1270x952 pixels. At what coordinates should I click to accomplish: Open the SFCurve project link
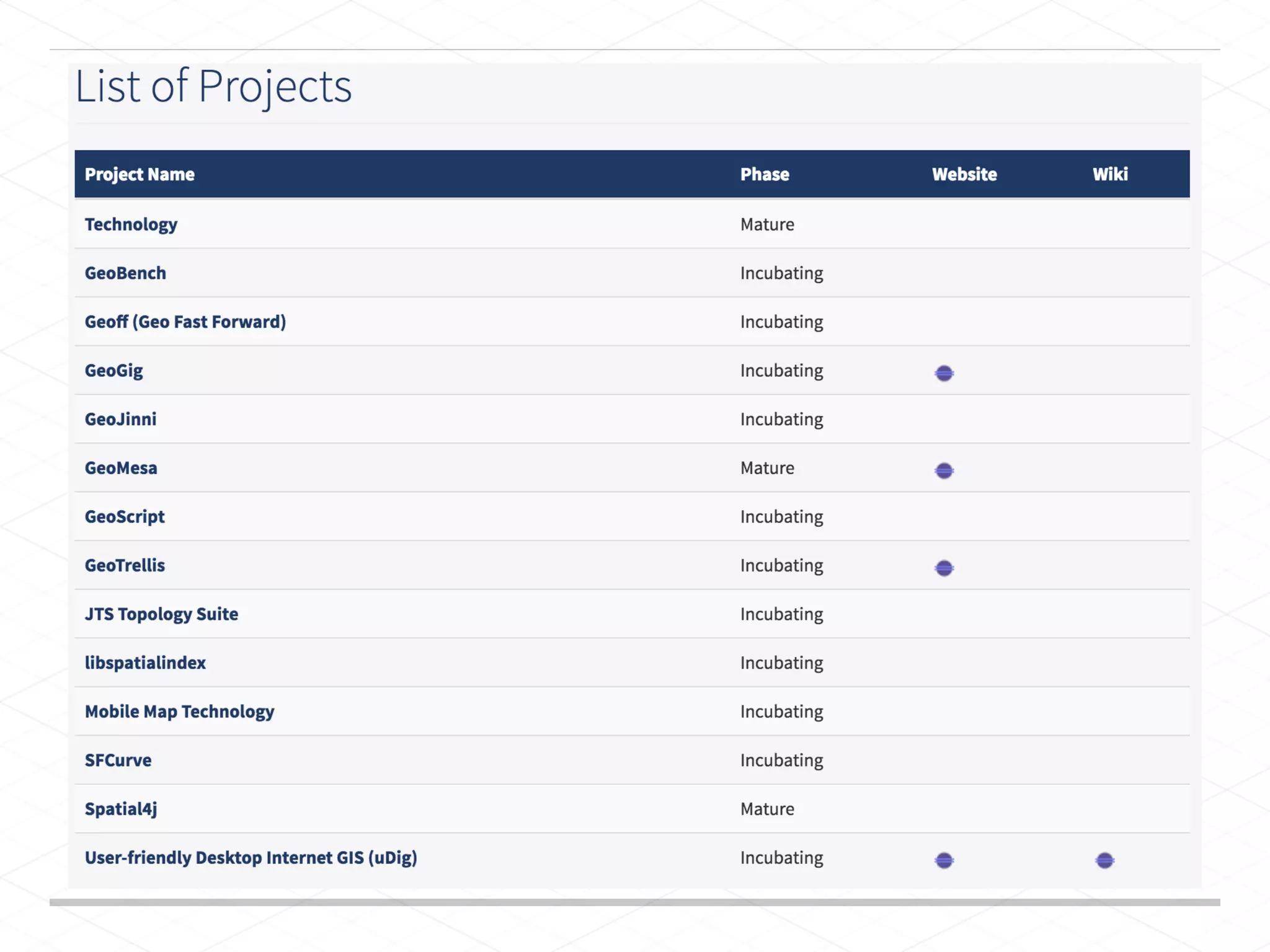click(118, 760)
